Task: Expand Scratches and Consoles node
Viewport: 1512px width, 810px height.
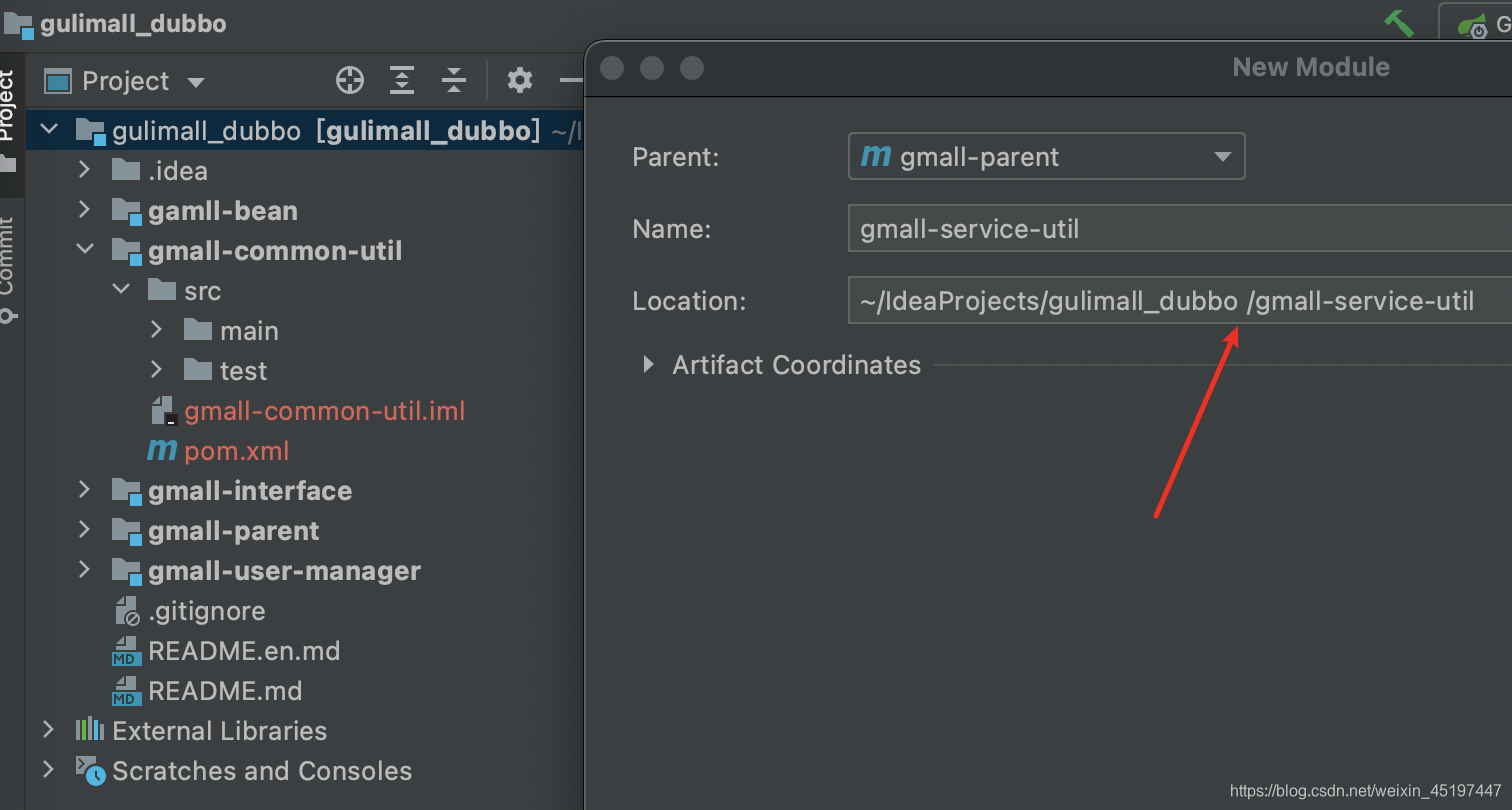Action: pyautogui.click(x=49, y=770)
